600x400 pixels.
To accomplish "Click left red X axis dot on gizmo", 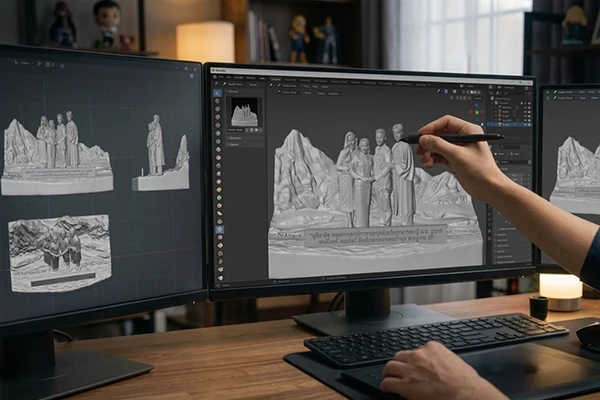I will 471,112.
